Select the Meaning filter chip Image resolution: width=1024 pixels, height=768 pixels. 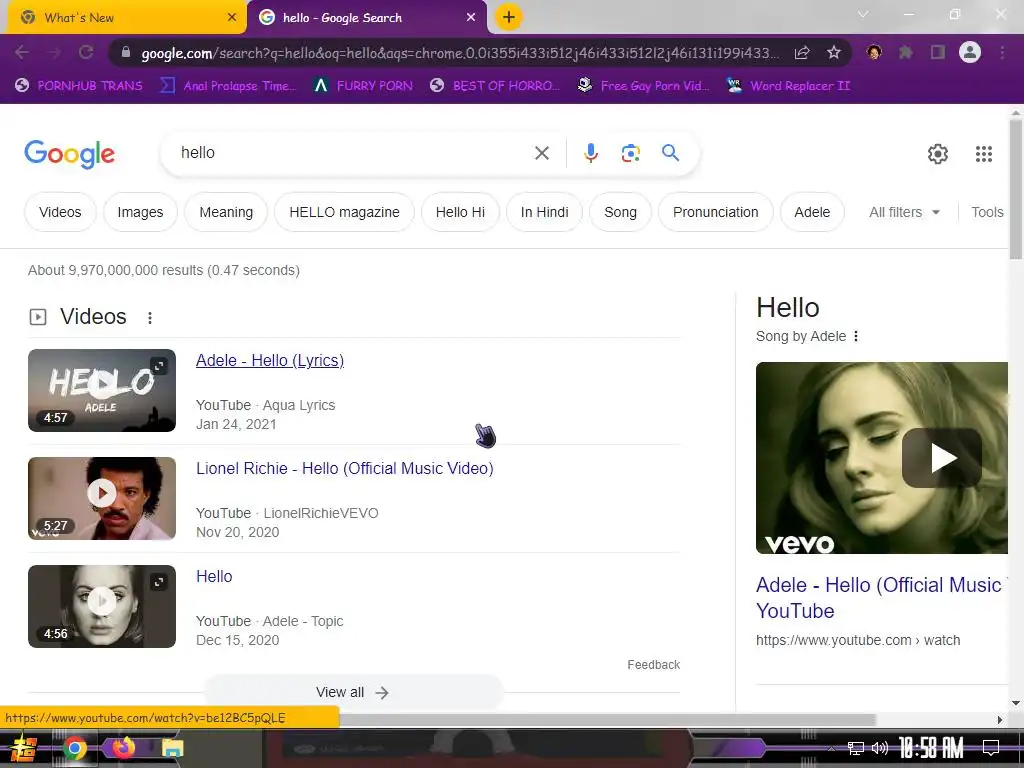[x=226, y=212]
